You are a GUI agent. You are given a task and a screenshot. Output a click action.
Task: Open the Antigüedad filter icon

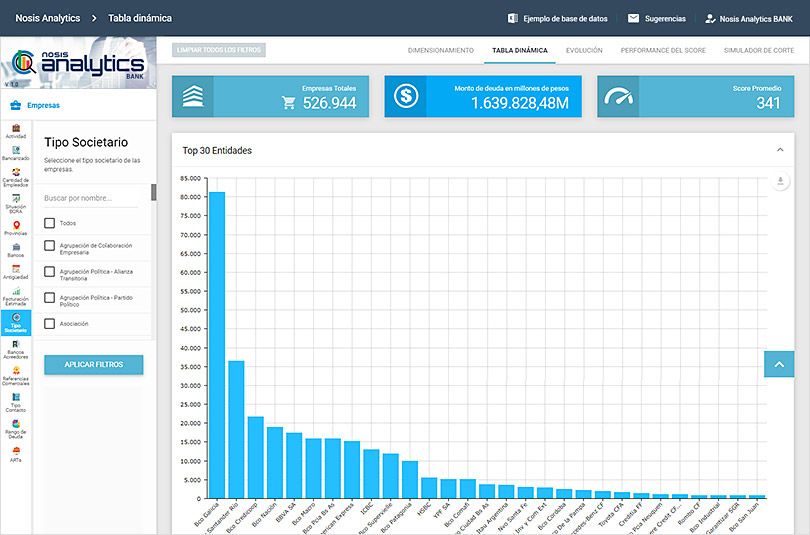tap(16, 269)
